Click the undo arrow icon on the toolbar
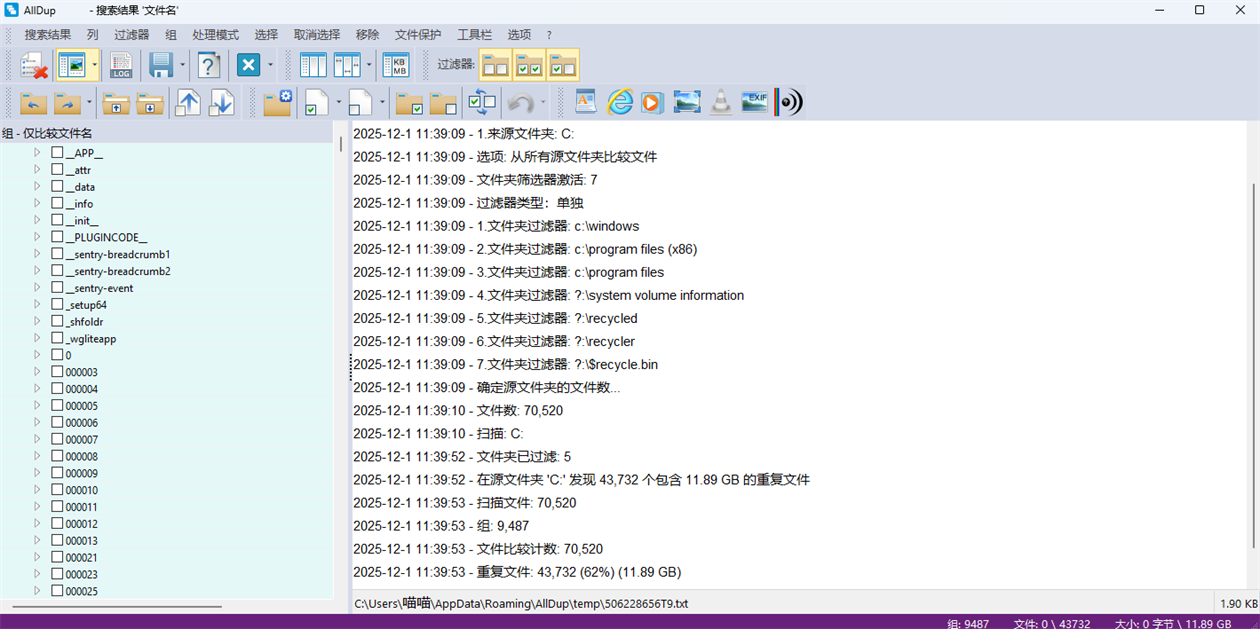Screen dimensions: 1260x629 tap(522, 102)
